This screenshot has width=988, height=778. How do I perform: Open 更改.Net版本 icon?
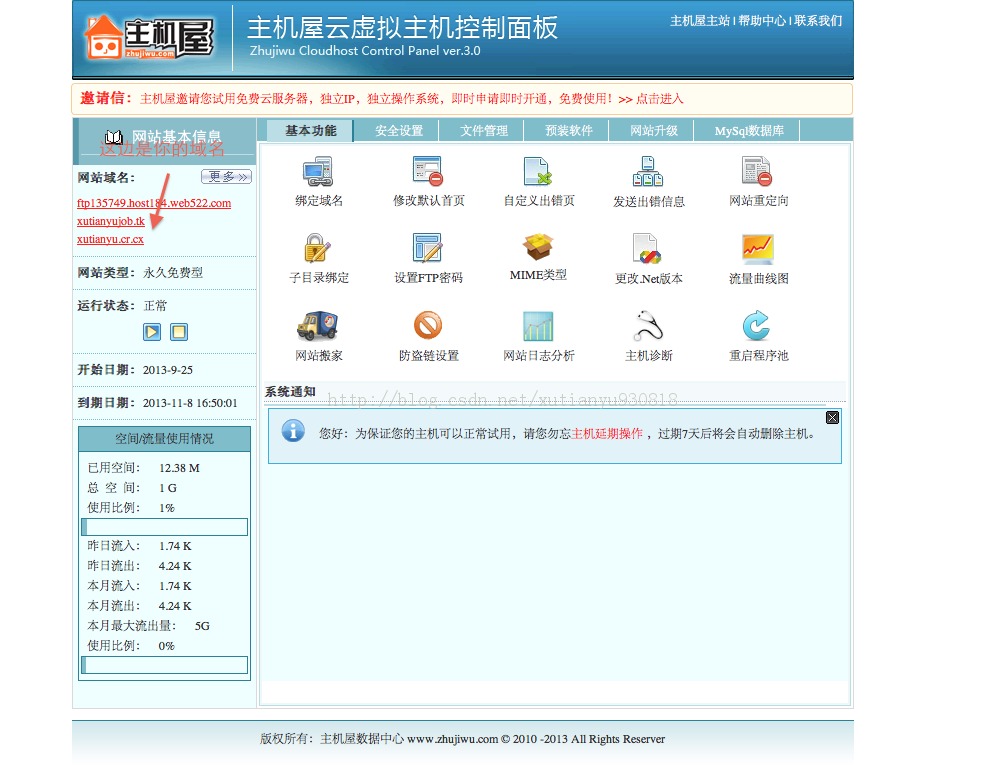click(648, 248)
